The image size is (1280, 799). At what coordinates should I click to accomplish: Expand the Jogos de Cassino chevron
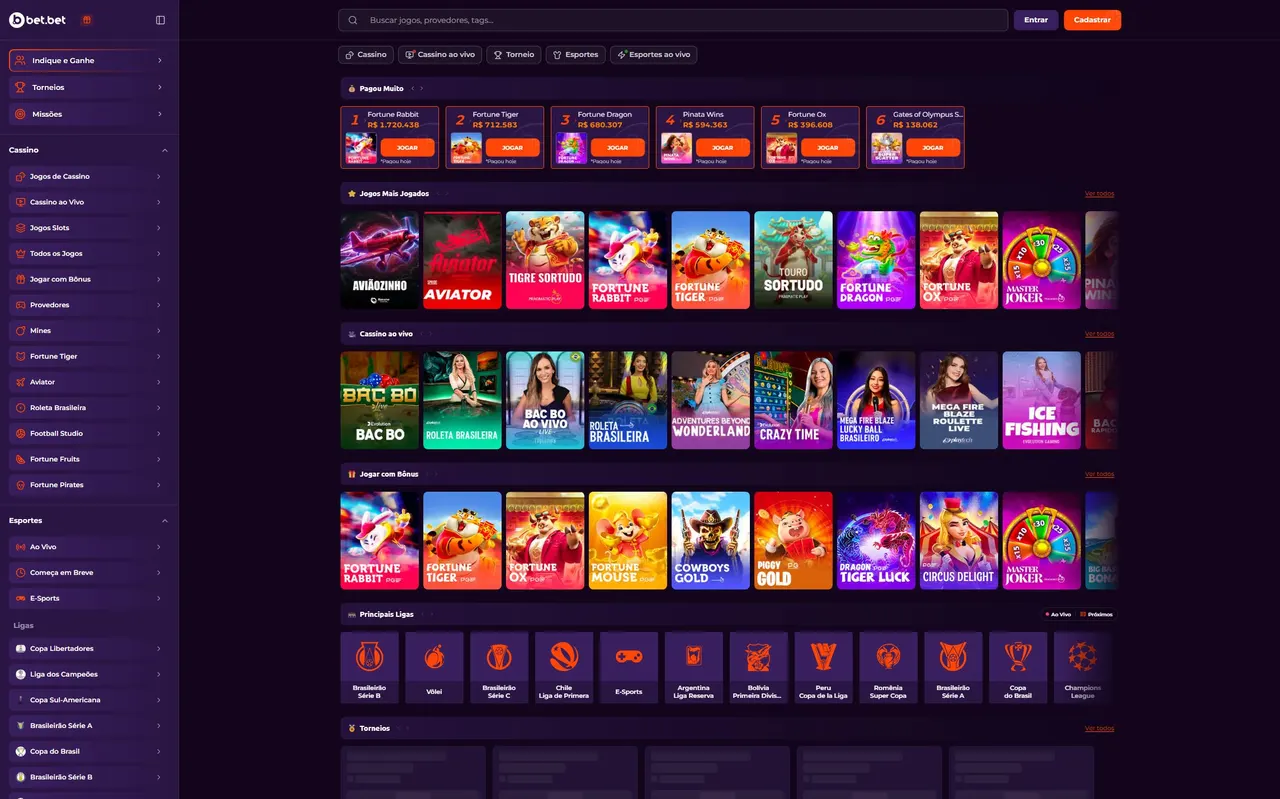tap(159, 177)
